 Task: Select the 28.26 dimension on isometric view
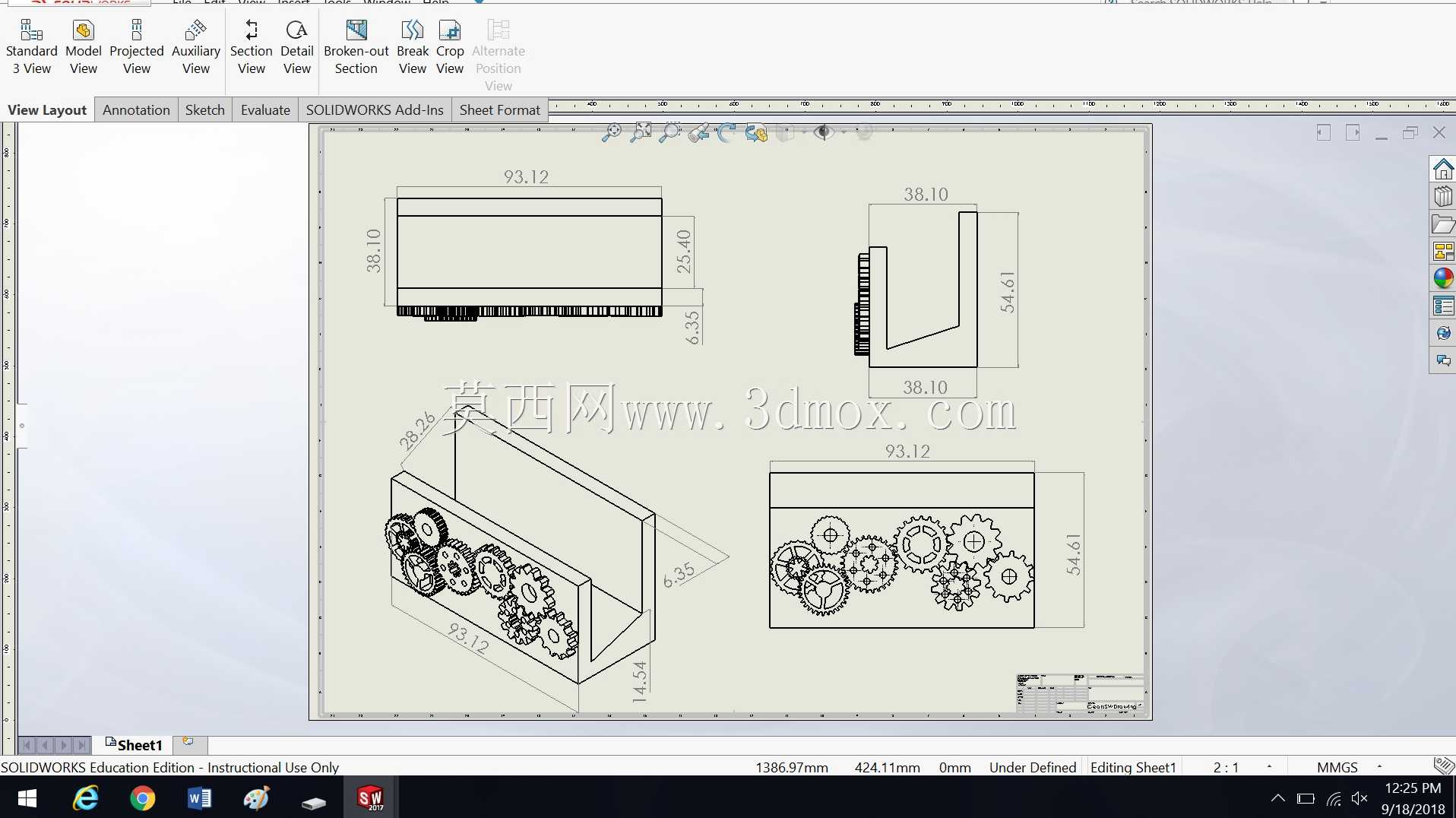click(416, 430)
